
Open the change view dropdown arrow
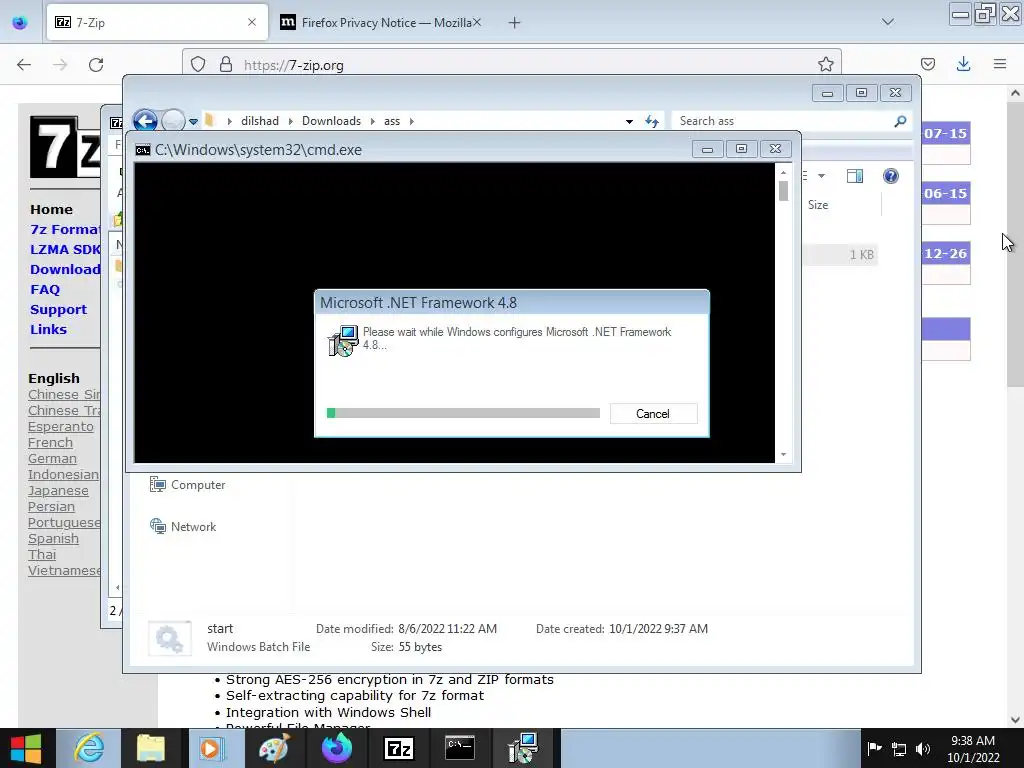click(822, 176)
